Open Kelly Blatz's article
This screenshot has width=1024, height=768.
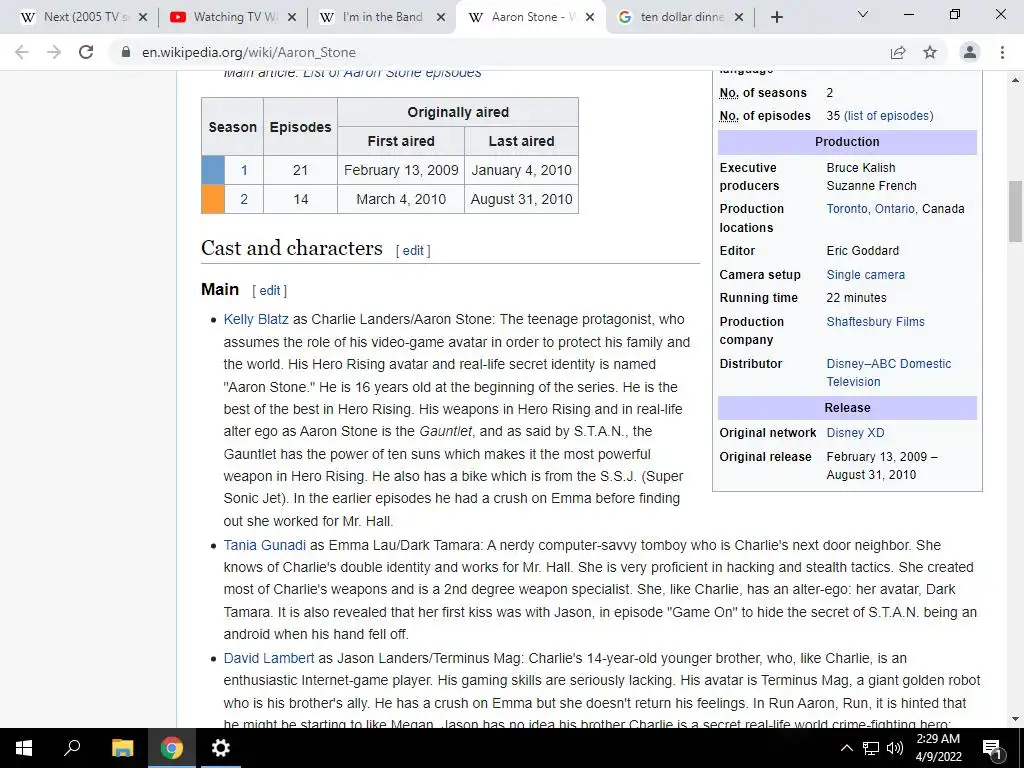point(256,319)
